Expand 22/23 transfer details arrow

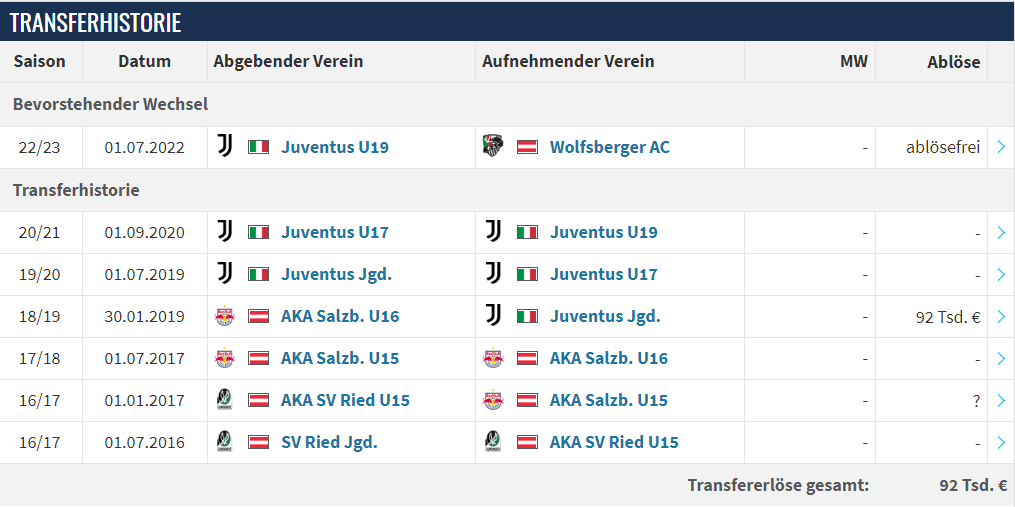(1001, 147)
